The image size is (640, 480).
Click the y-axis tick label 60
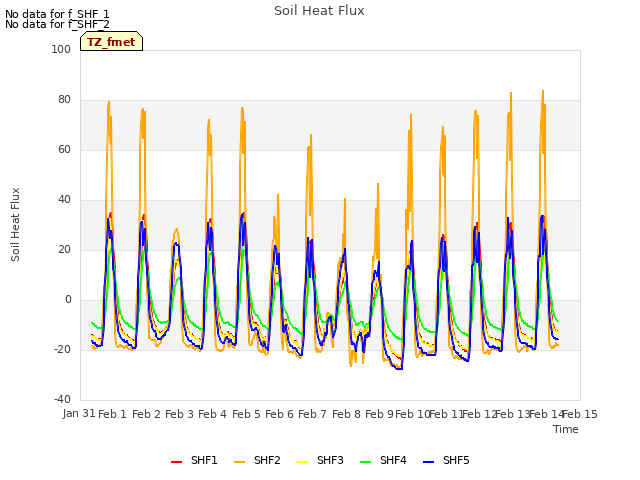(x=64, y=149)
